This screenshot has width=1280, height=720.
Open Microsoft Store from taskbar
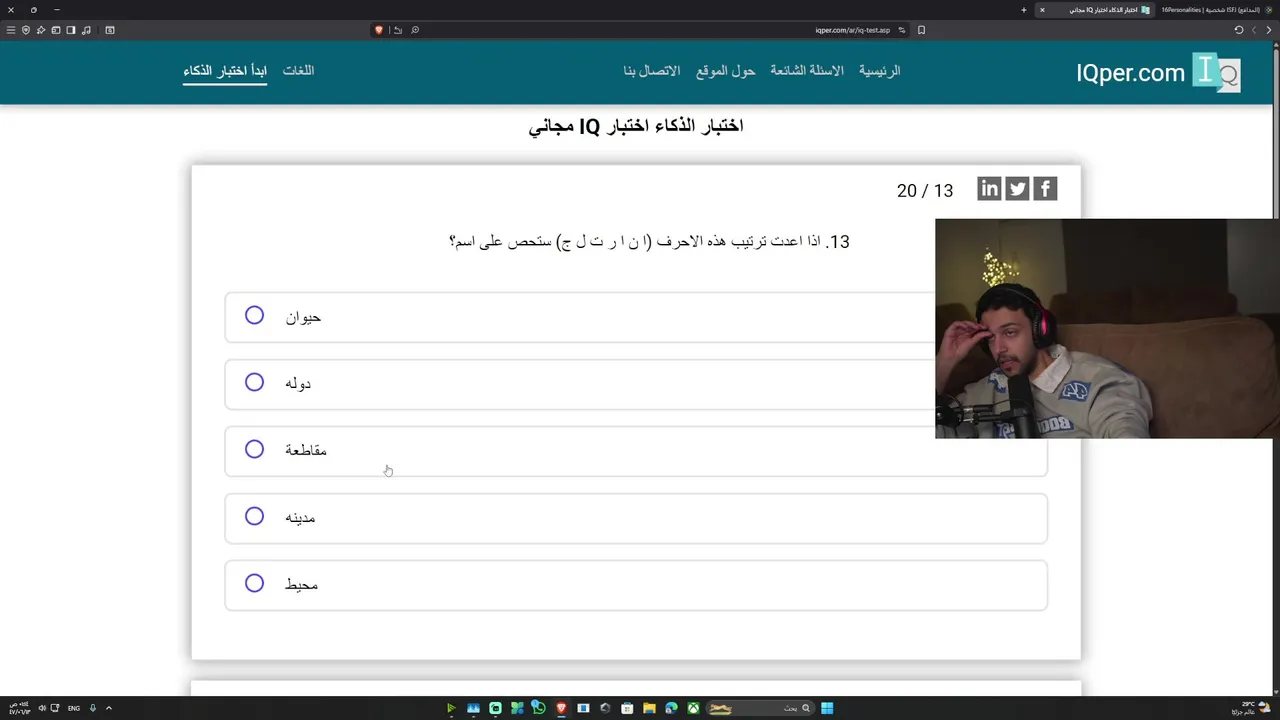[x=627, y=708]
